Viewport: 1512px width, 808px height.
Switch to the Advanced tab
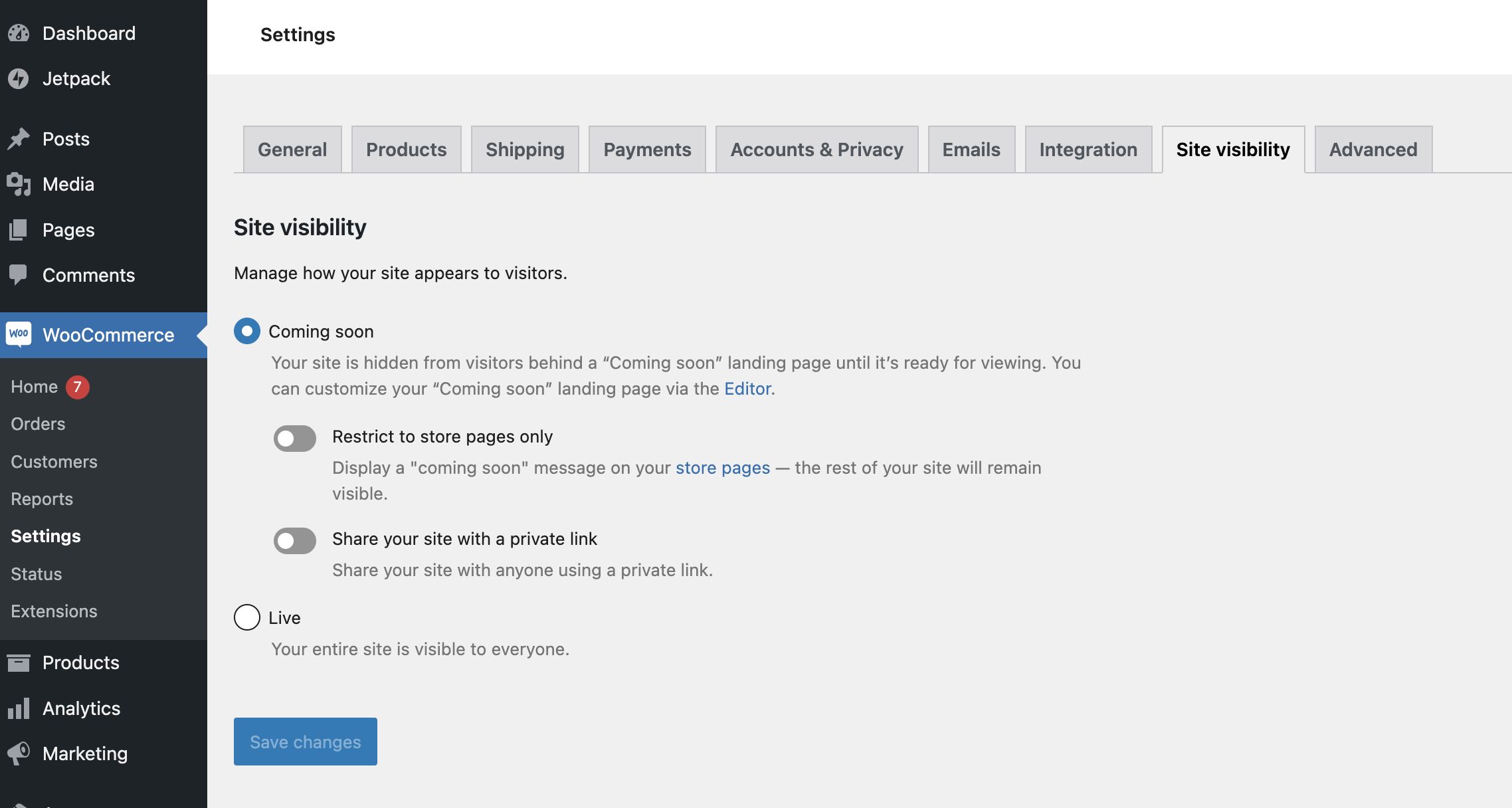1372,149
